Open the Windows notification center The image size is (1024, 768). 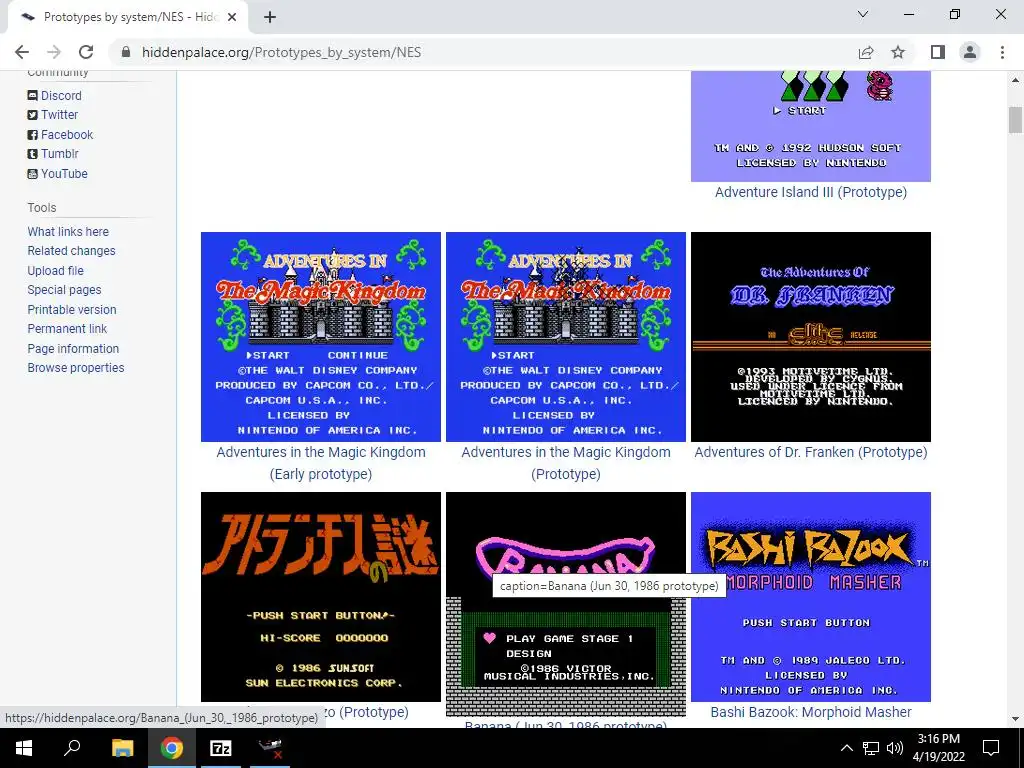pos(991,748)
